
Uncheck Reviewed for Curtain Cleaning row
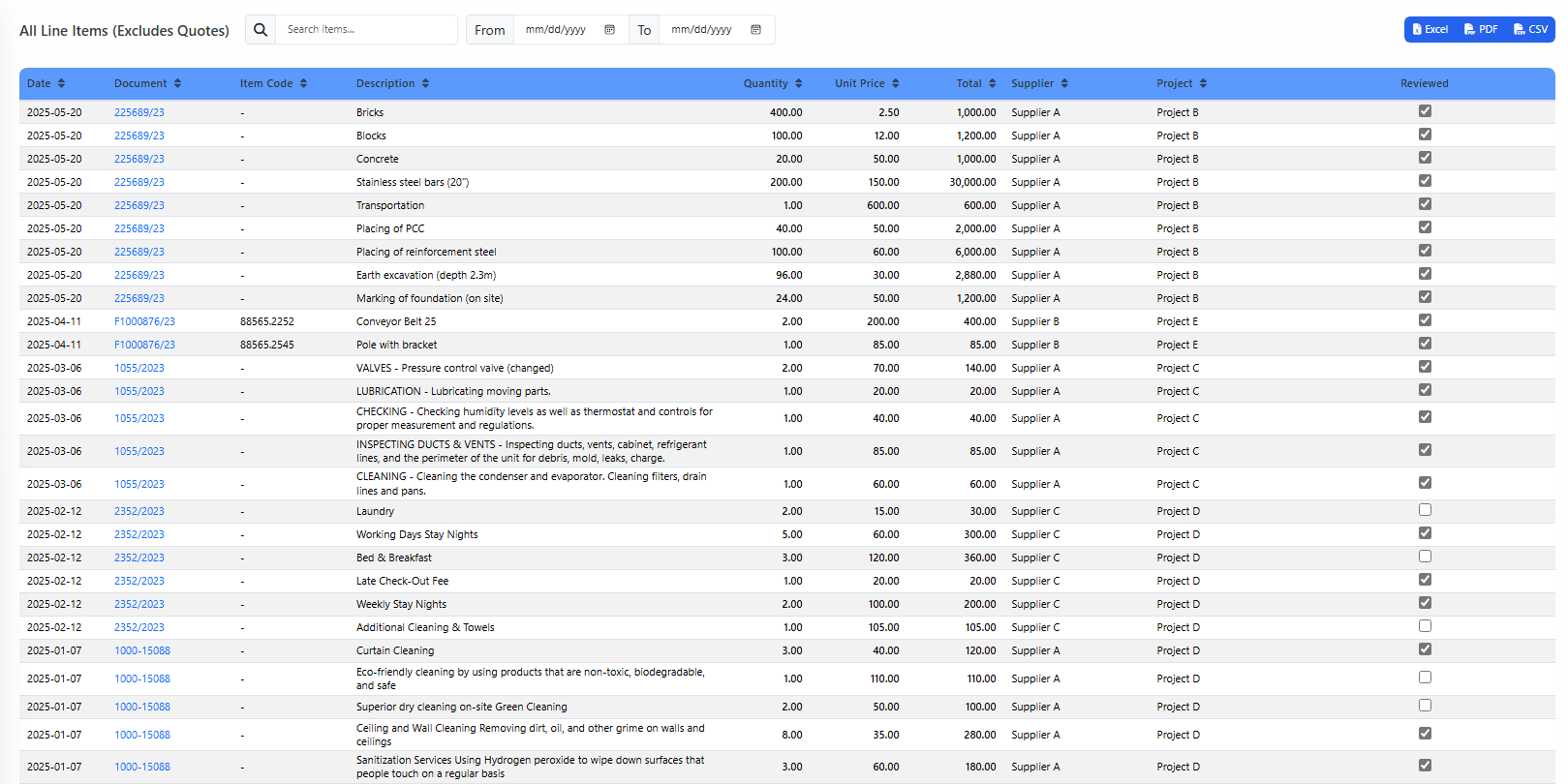[x=1425, y=649]
